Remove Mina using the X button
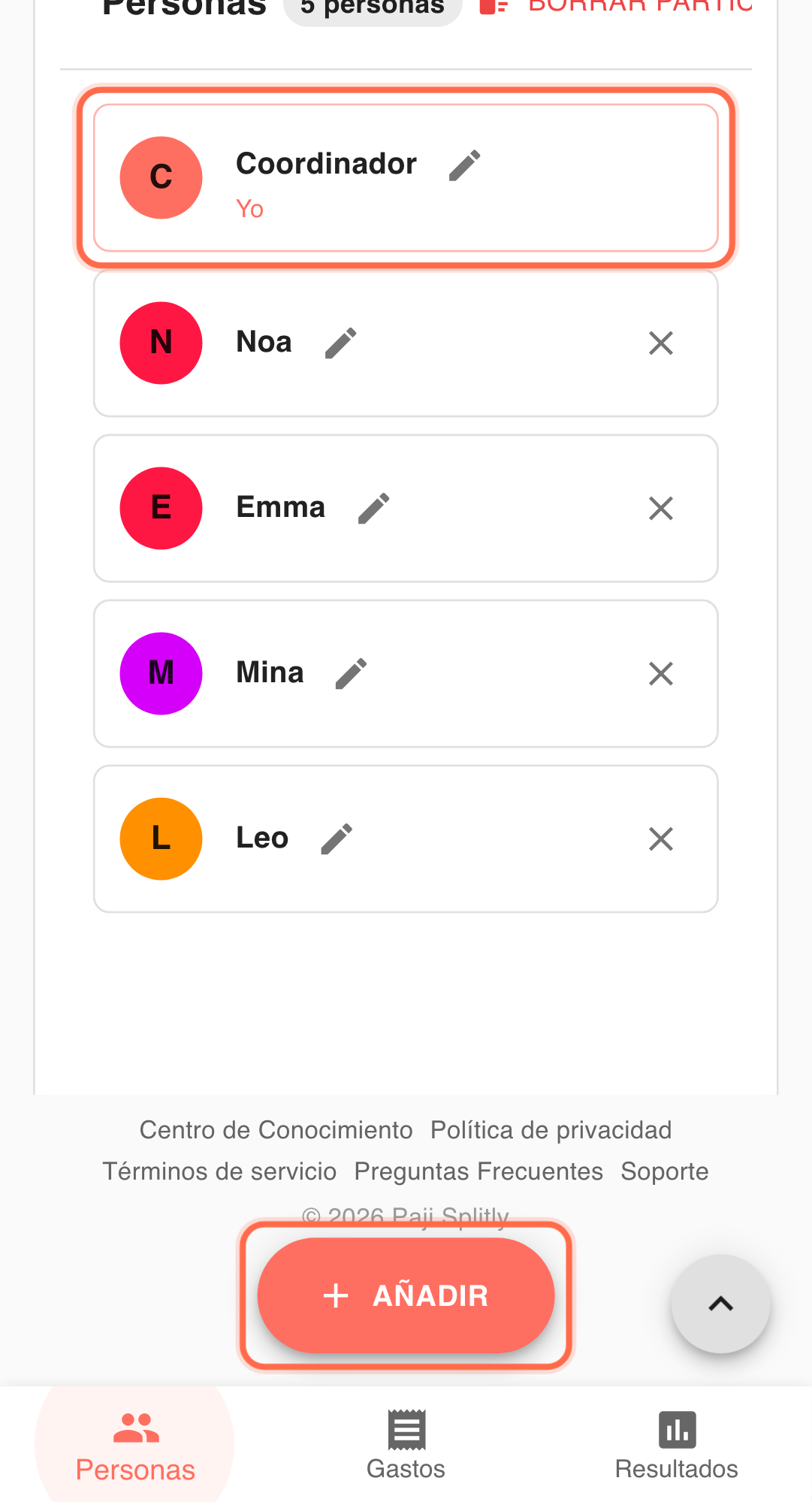 [x=660, y=674]
